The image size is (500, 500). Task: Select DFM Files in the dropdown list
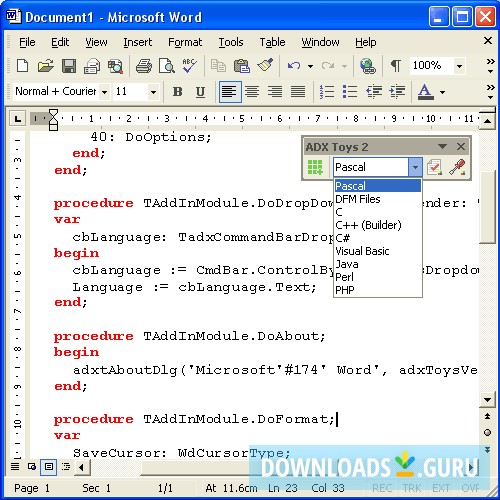(x=378, y=199)
